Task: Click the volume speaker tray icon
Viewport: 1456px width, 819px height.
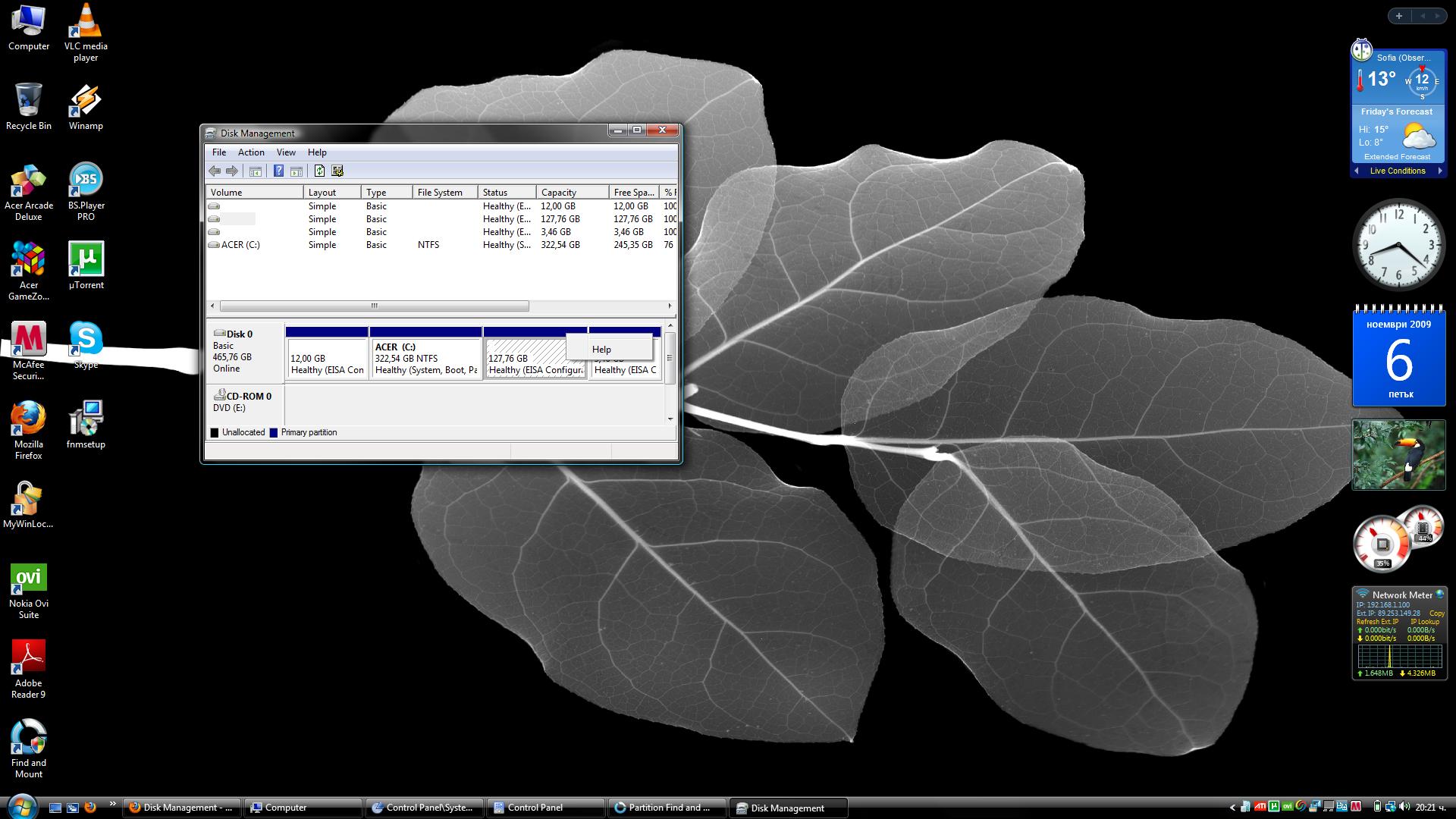Action: pos(1403,807)
